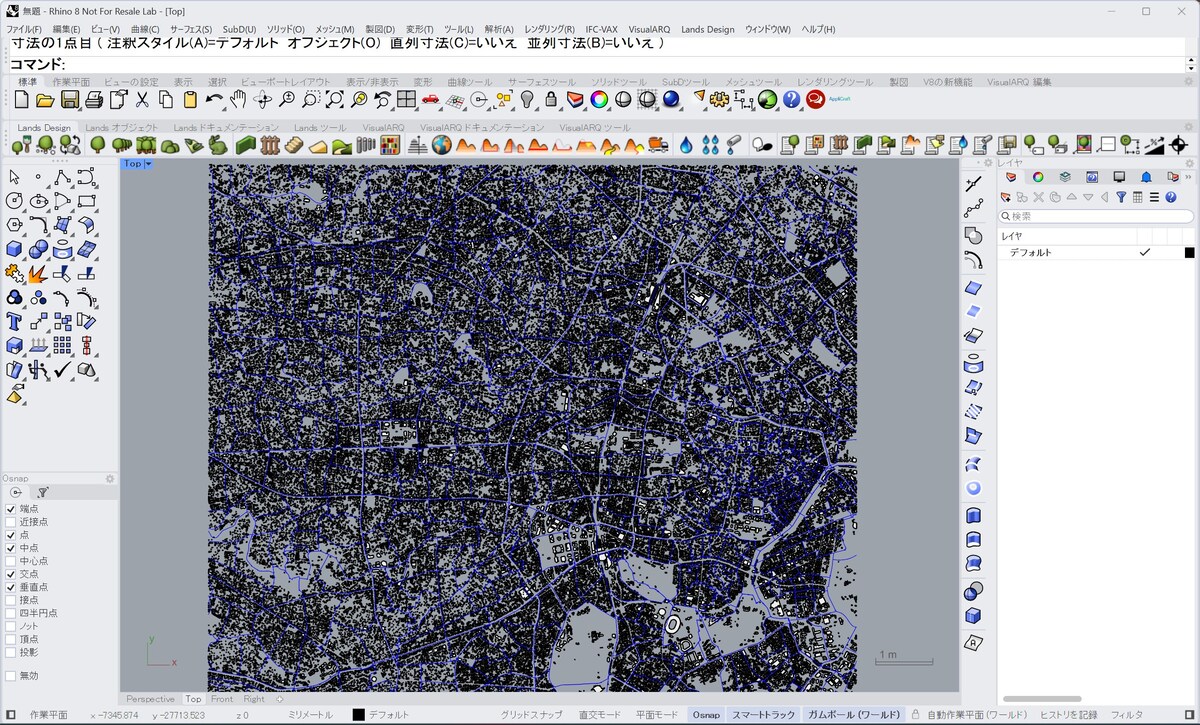Viewport: 1200px width, 725px height.
Task: Click the layer panel search field
Action: coord(1097,216)
